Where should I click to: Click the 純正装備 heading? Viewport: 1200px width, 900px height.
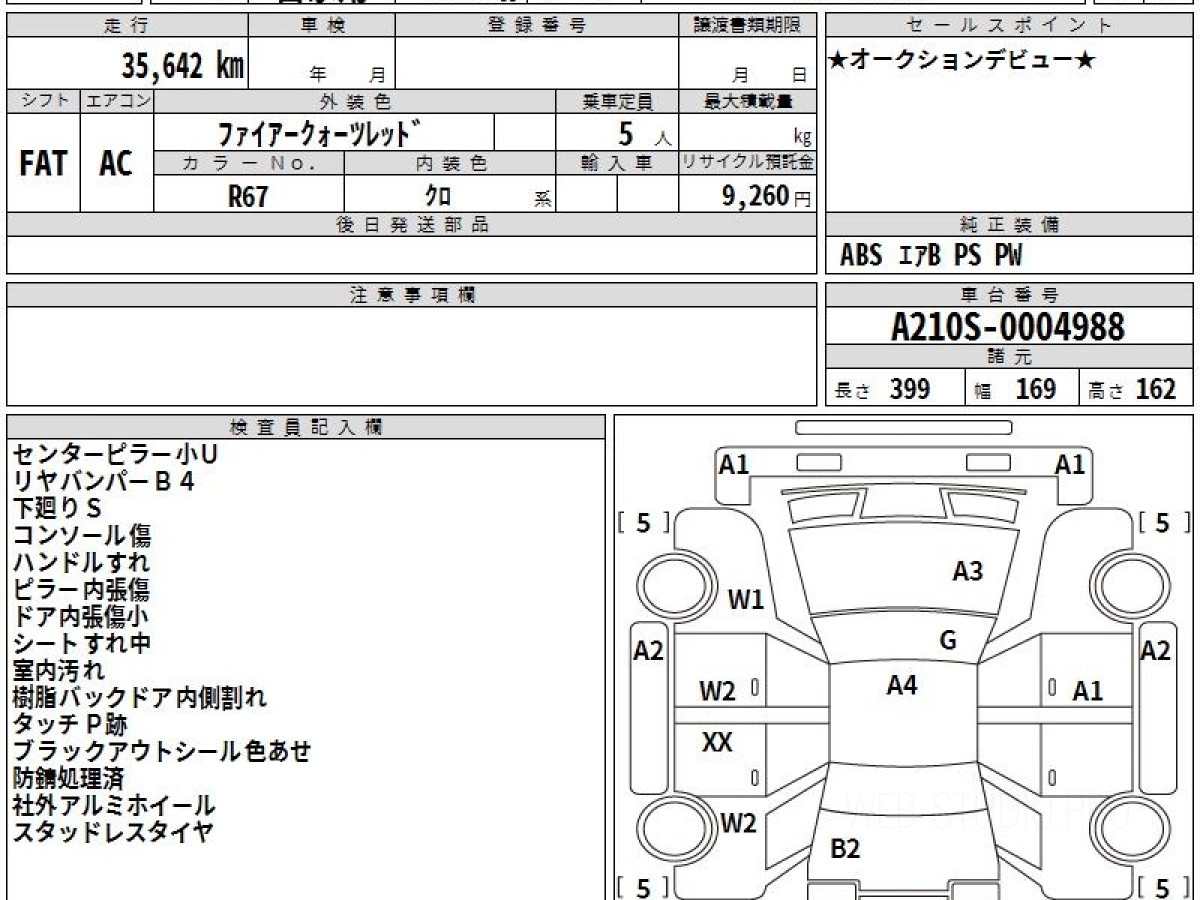[x=1010, y=225]
